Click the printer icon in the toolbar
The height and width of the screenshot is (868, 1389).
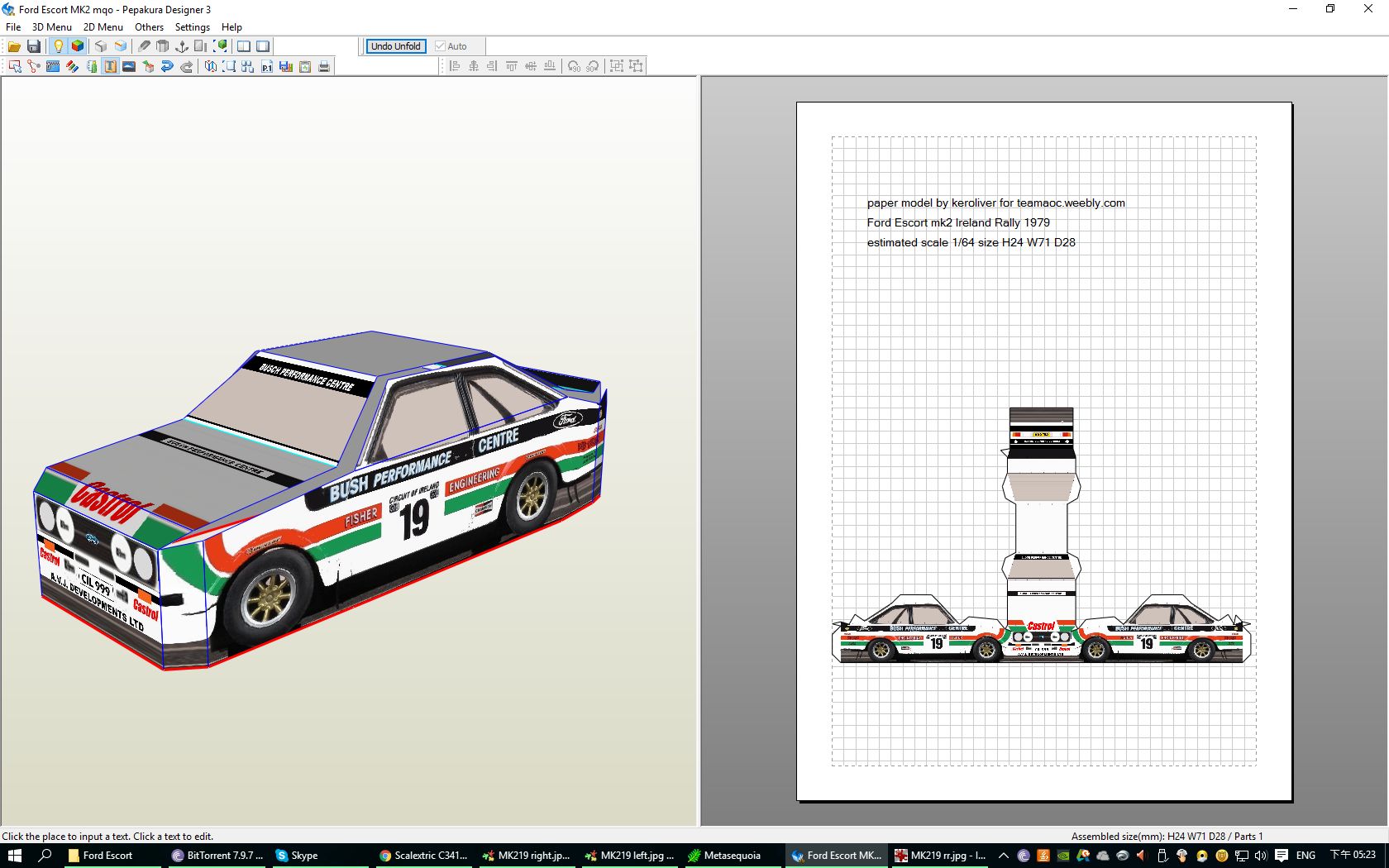pyautogui.click(x=324, y=66)
